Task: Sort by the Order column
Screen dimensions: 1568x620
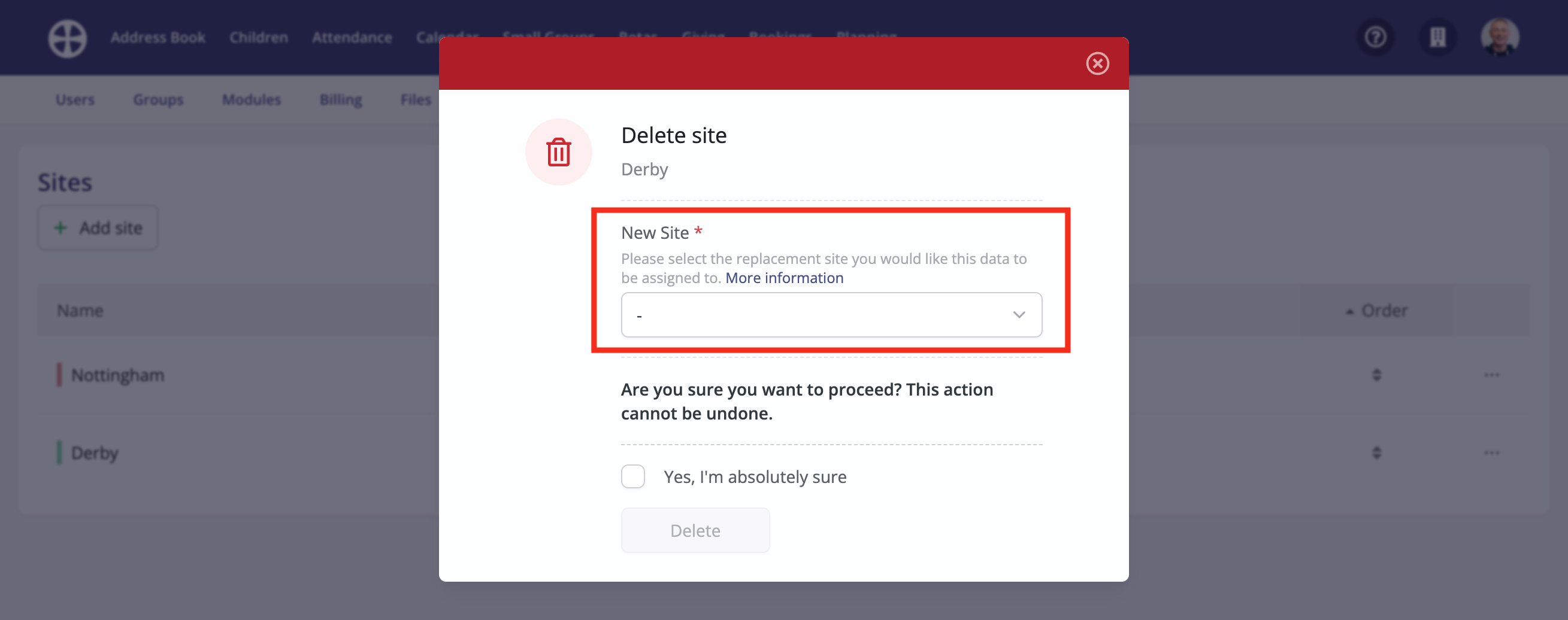Action: click(1376, 311)
